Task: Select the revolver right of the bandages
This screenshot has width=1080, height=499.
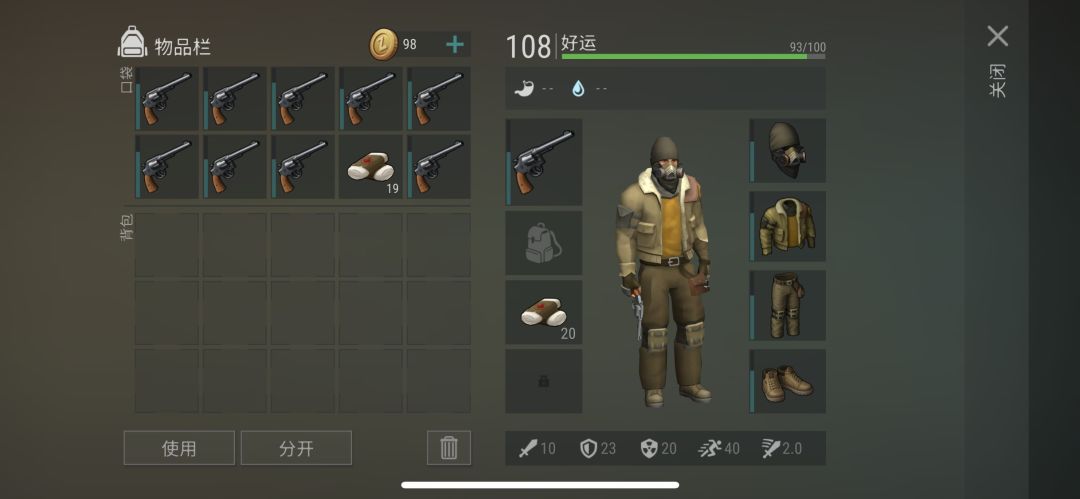Action: click(439, 167)
